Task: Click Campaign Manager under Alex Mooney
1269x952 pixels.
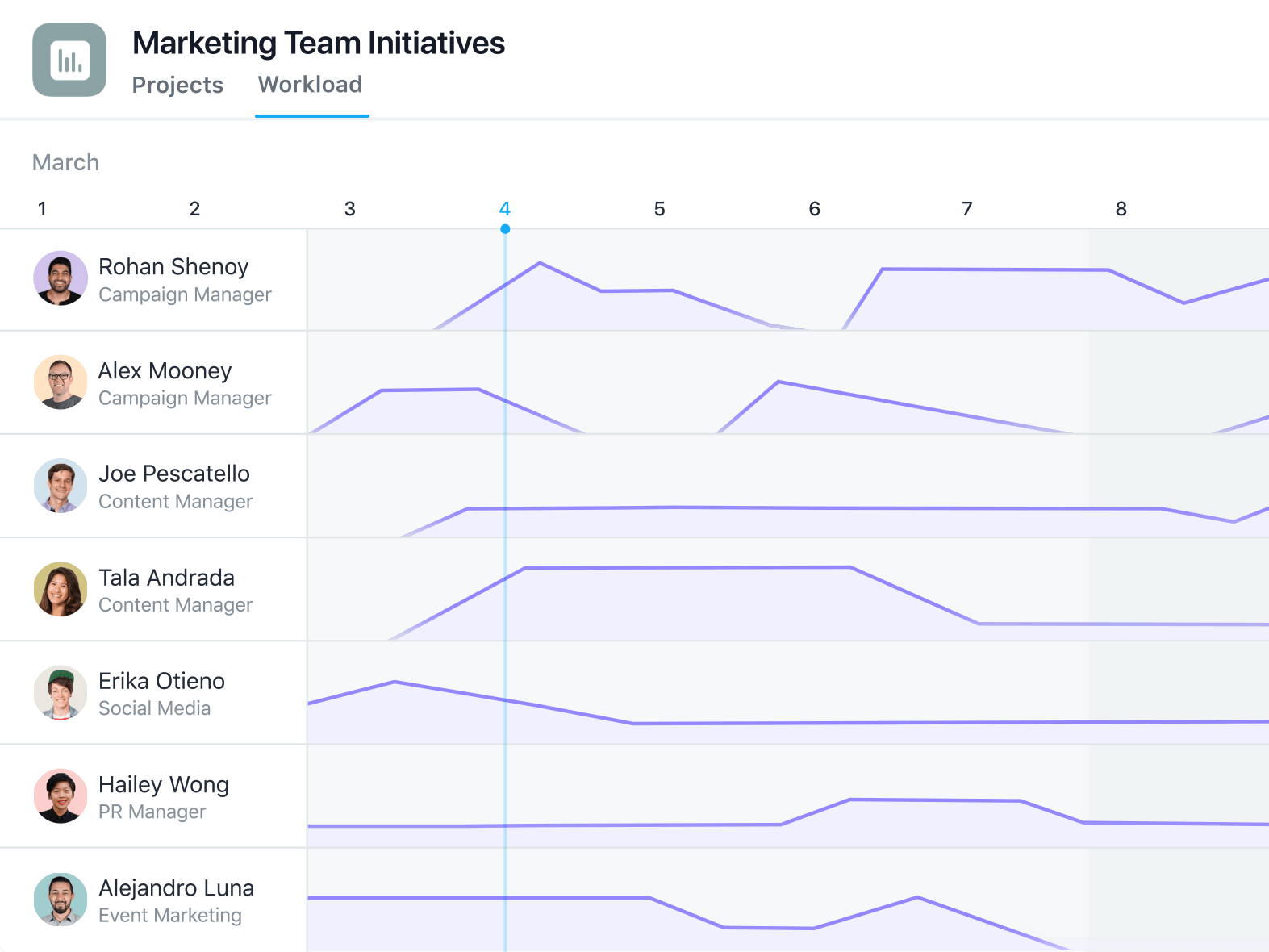Action: pos(185,398)
